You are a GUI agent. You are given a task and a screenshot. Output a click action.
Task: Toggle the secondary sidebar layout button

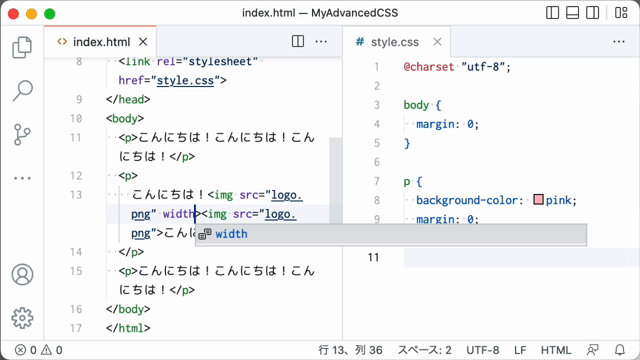[592, 13]
